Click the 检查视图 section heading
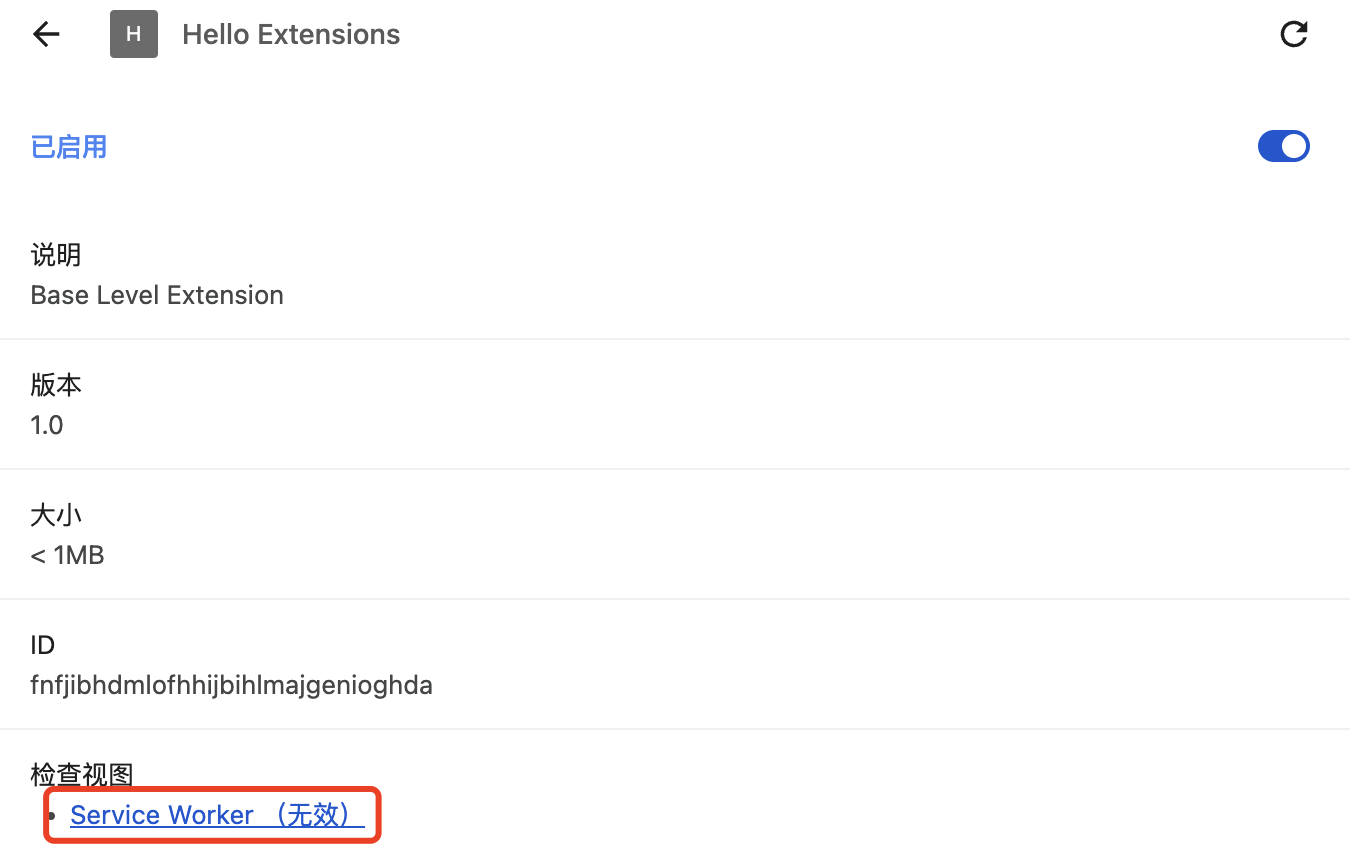Image resolution: width=1350 pixels, height=858 pixels. pos(82,774)
